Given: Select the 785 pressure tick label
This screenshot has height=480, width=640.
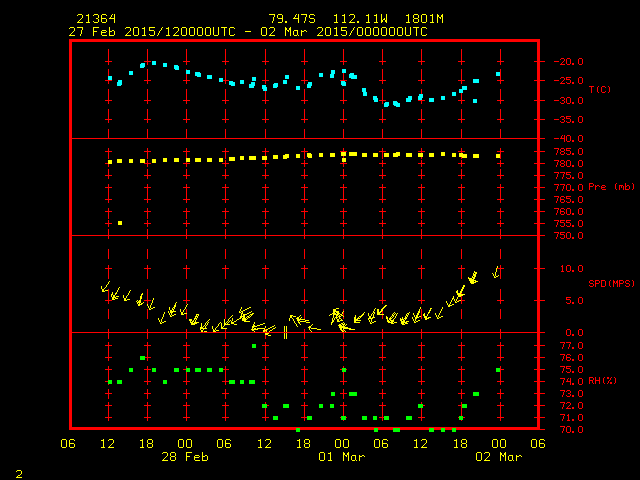Looking at the screenshot, I should pos(562,152).
